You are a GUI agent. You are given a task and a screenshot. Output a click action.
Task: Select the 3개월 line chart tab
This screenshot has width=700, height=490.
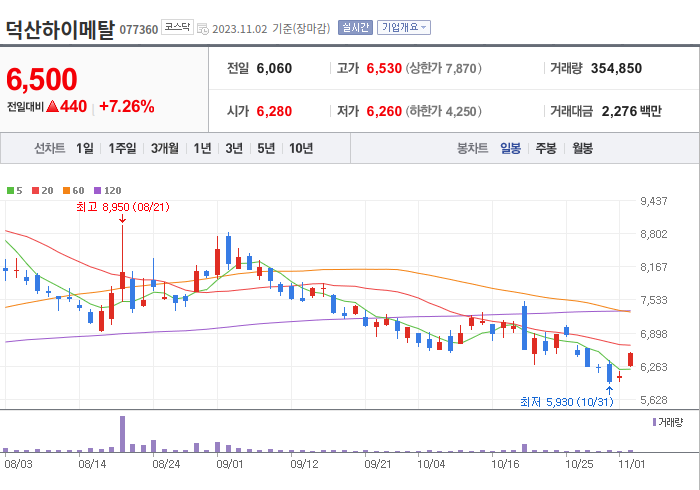[x=165, y=148]
